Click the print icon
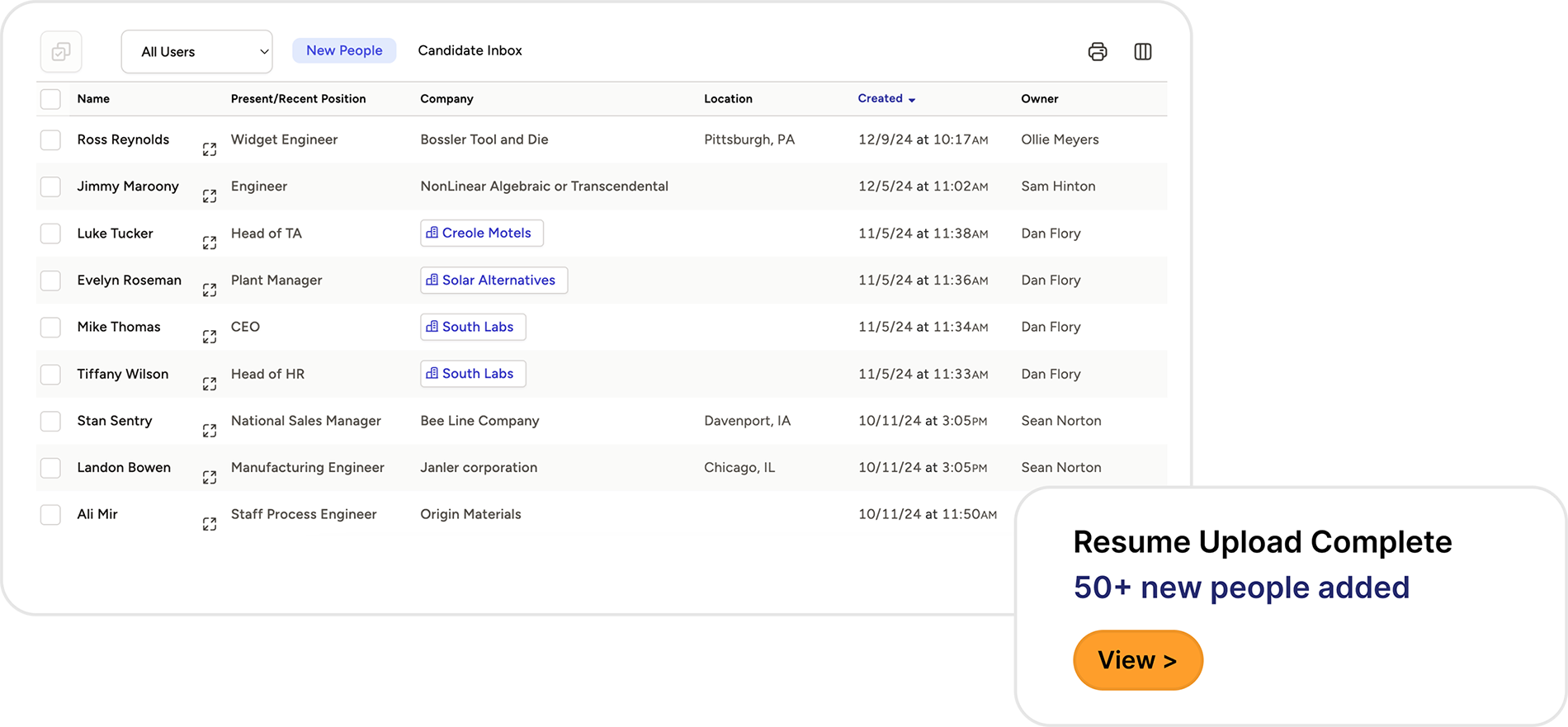Screen dimensions: 1568x727 [x=1097, y=52]
